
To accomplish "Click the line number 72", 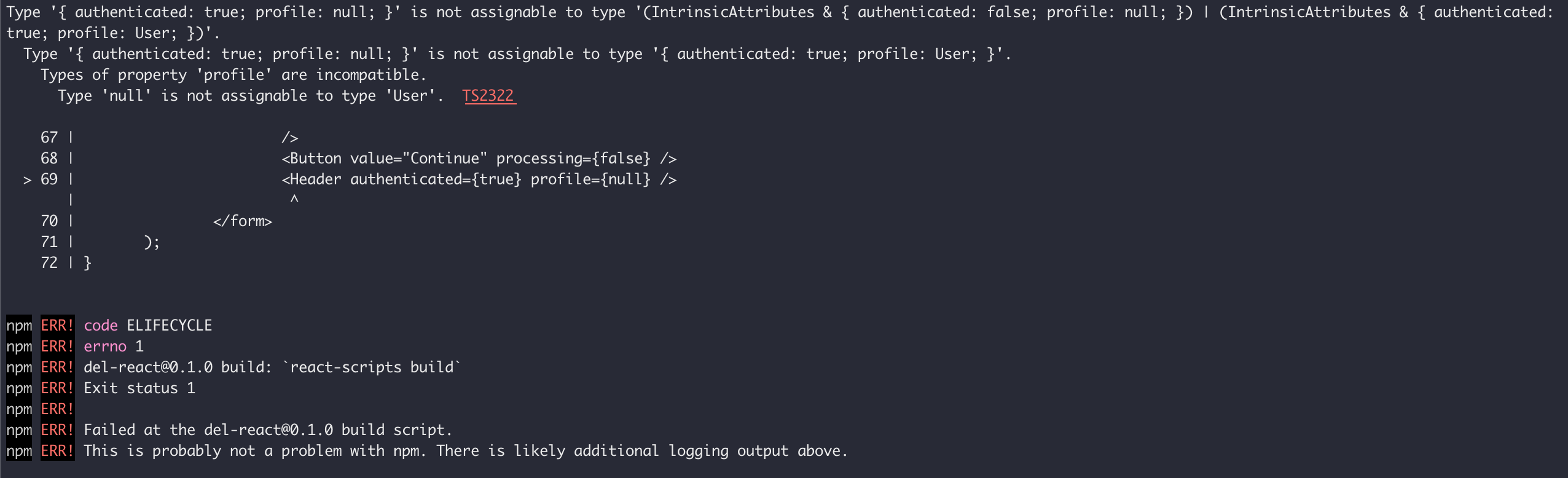I will pos(49,263).
